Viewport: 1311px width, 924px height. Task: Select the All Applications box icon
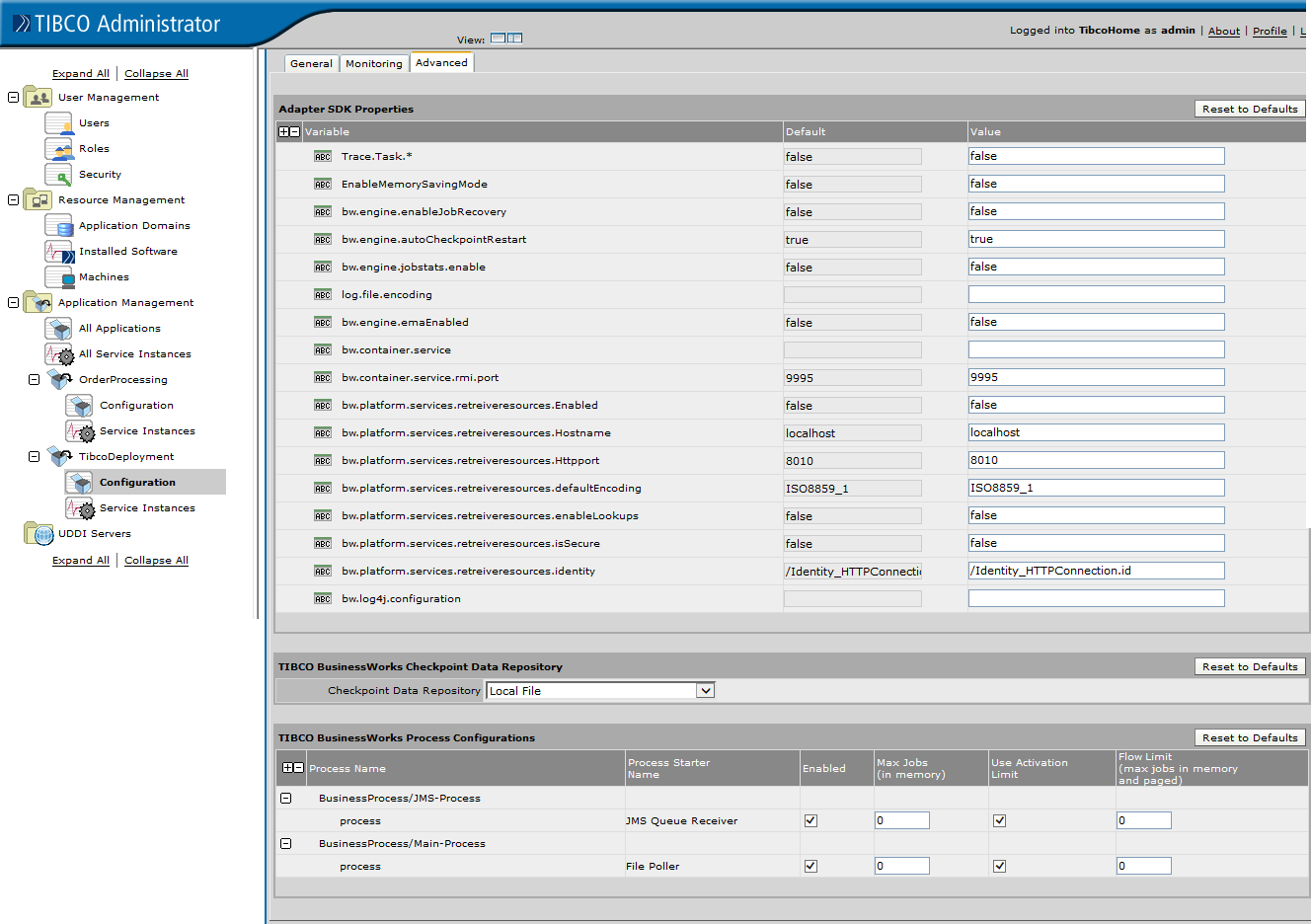[58, 328]
